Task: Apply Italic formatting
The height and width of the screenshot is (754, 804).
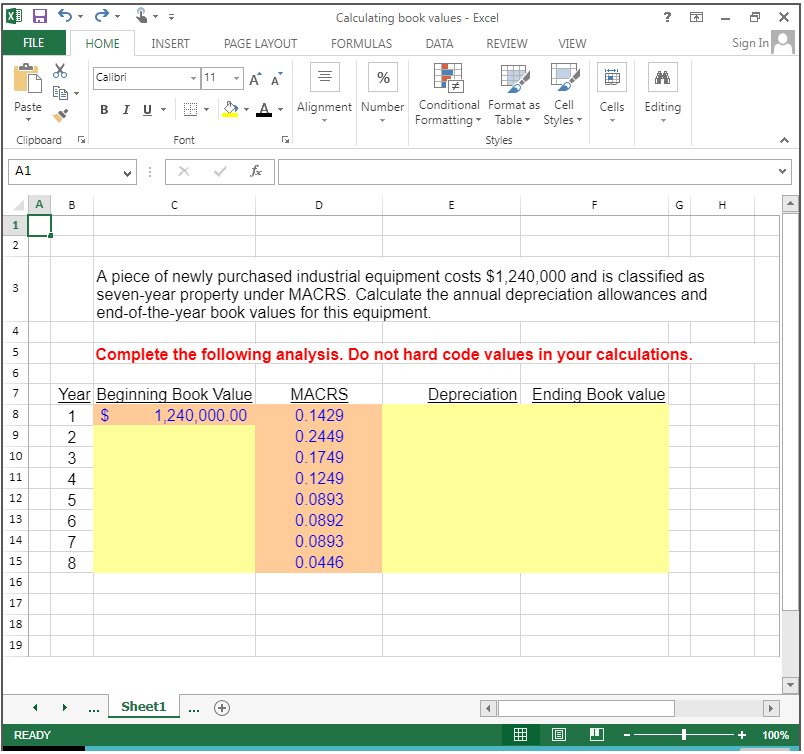Action: pos(125,110)
